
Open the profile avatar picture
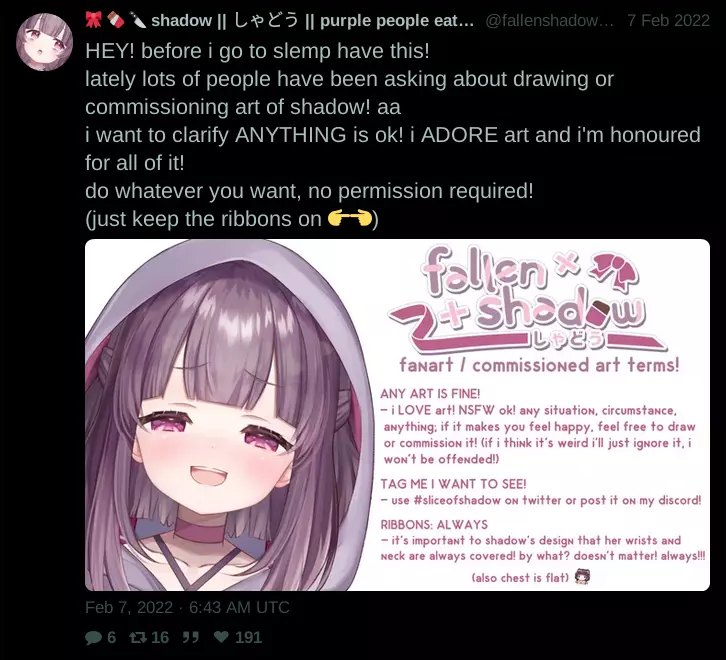(x=44, y=42)
